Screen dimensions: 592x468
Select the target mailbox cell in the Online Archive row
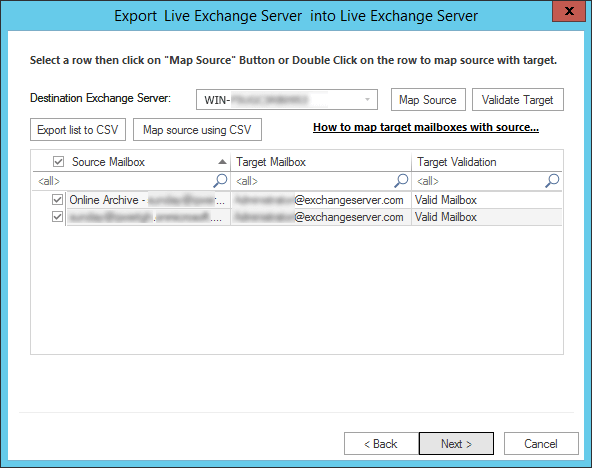321,200
